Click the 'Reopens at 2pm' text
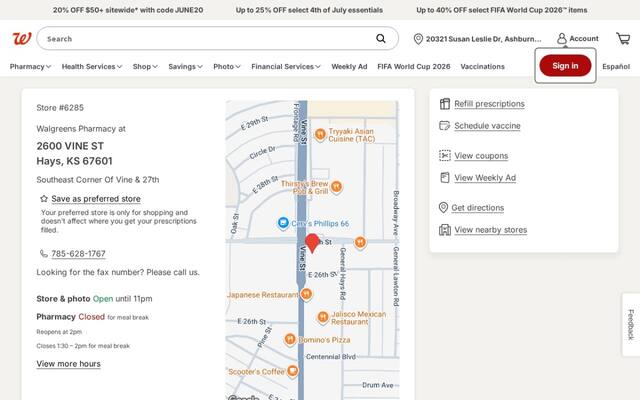Screen dimensions: 640x400 coord(59,332)
